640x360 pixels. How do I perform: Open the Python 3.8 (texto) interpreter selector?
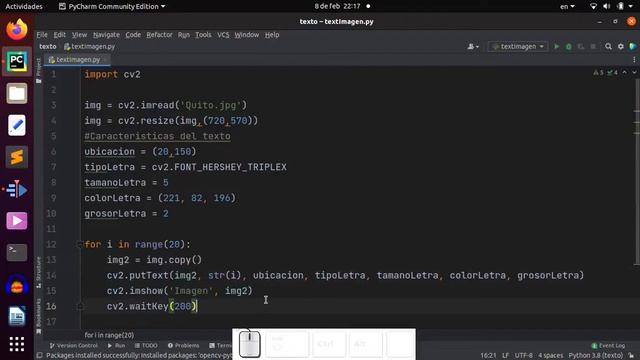tap(596, 356)
